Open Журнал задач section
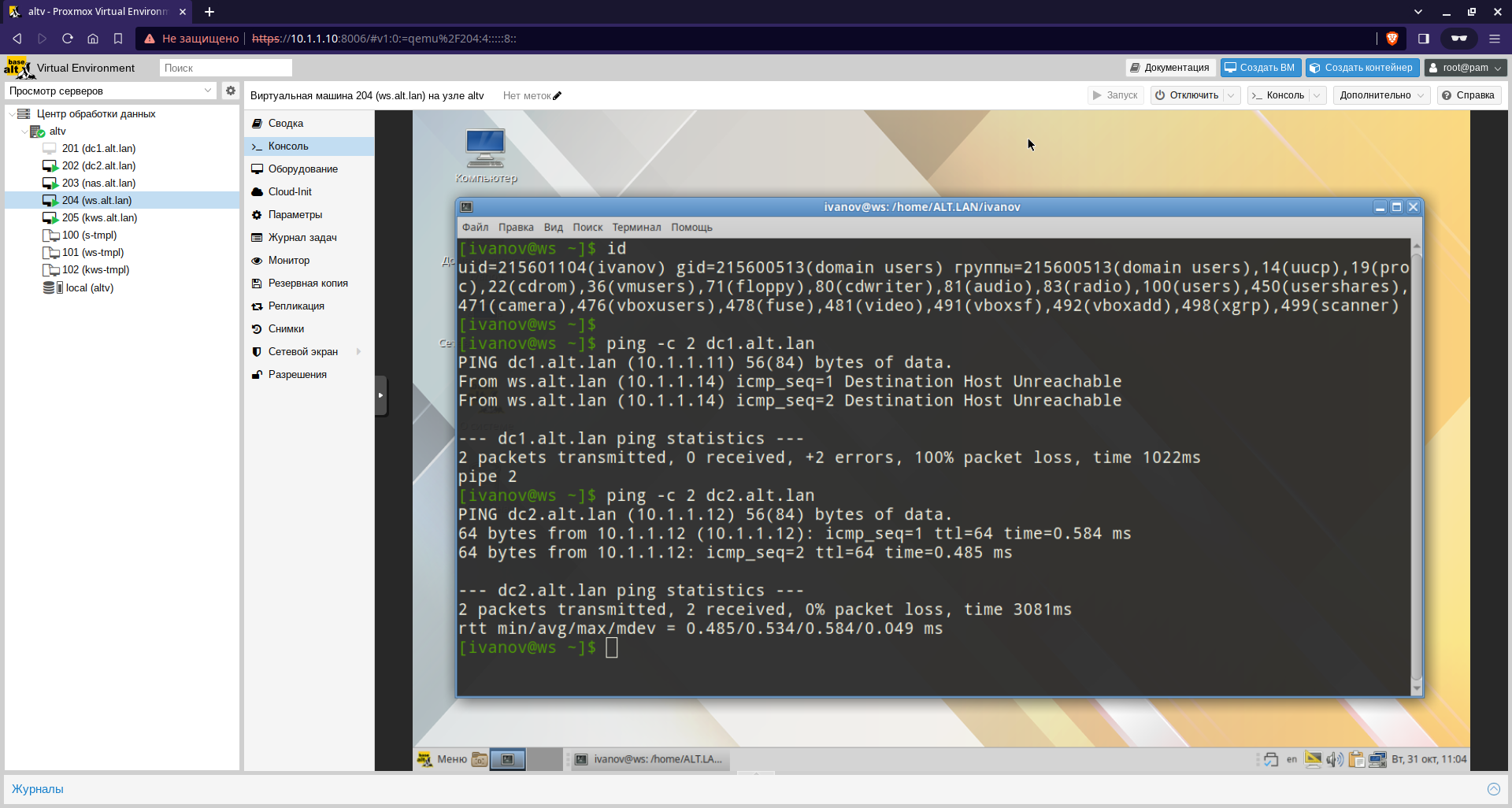This screenshot has height=808, width=1512. click(x=309, y=238)
